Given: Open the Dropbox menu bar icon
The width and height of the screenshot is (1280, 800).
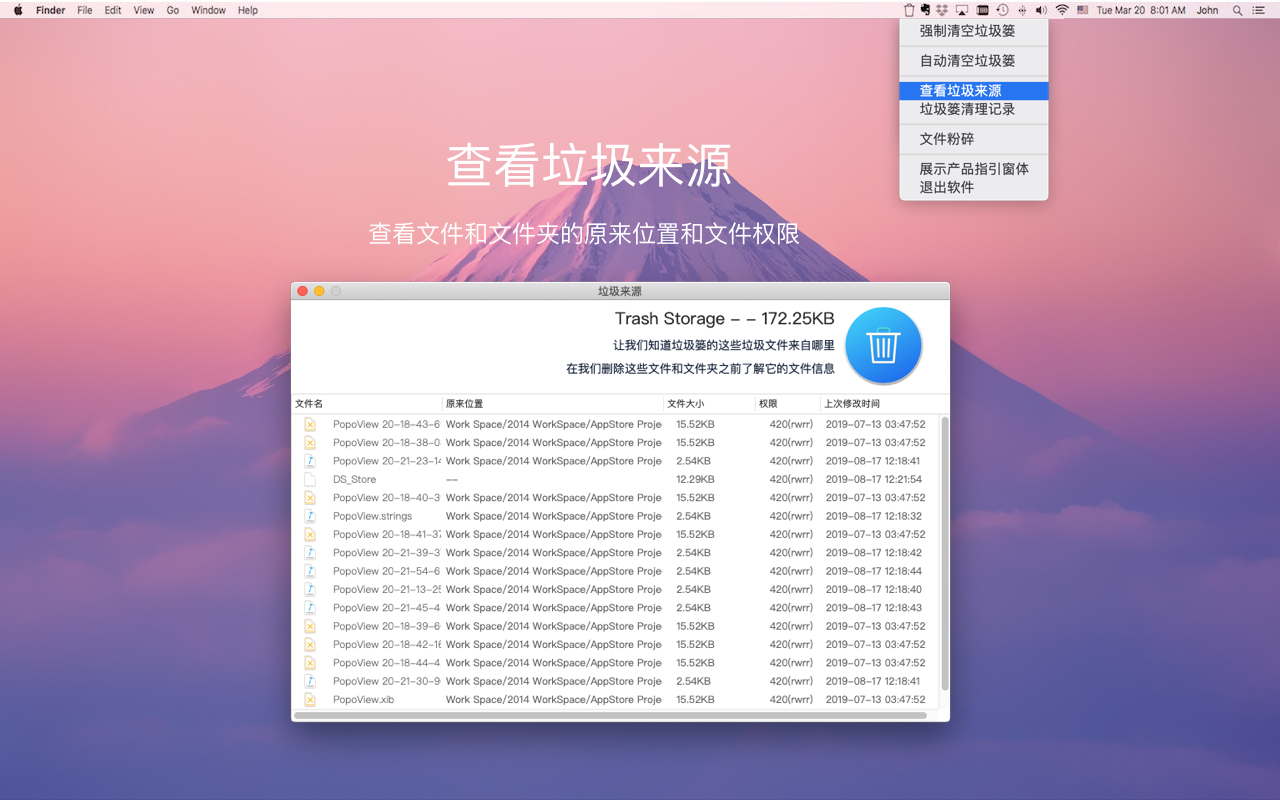Looking at the screenshot, I should (942, 10).
